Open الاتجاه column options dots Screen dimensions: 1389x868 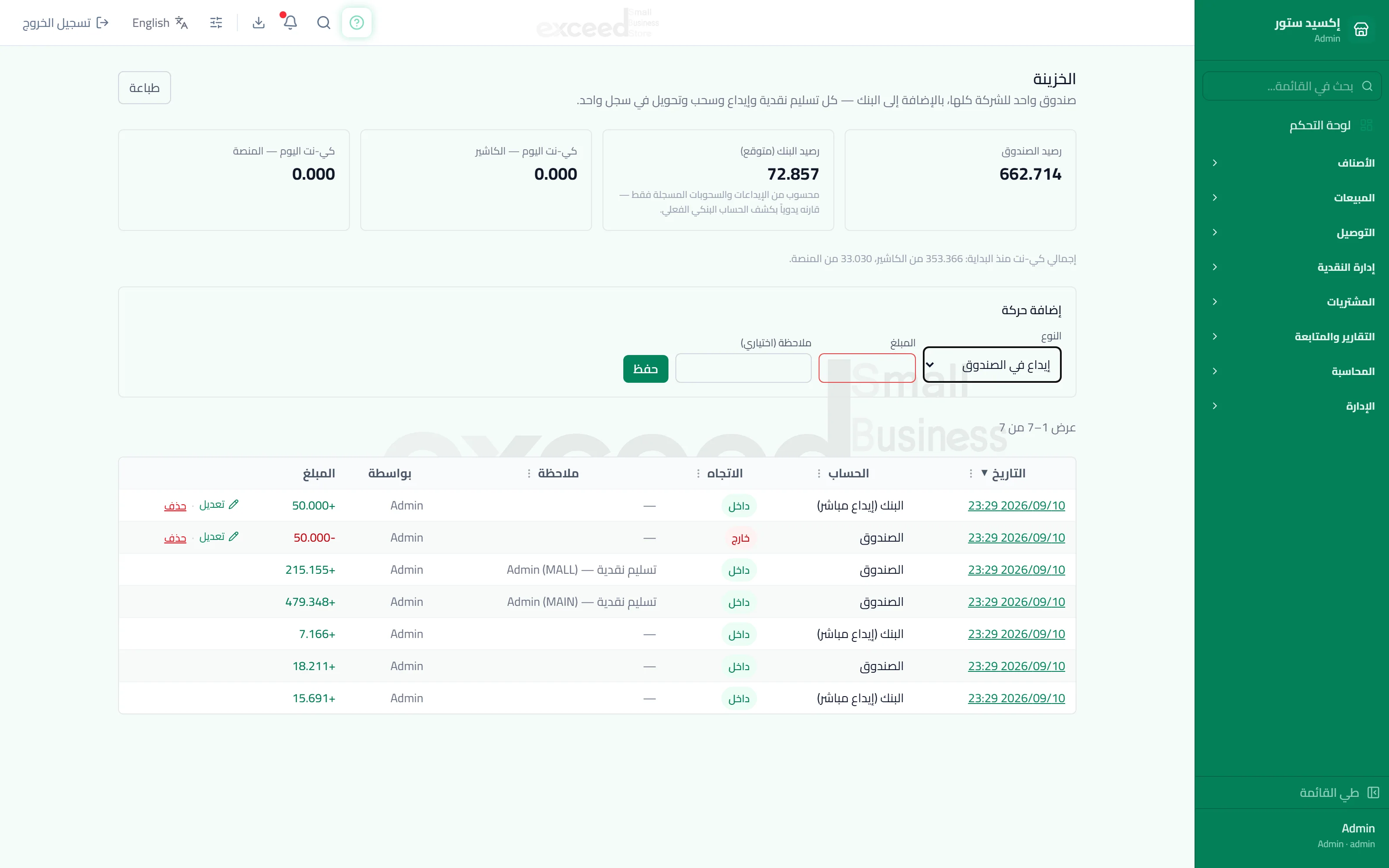pos(698,473)
